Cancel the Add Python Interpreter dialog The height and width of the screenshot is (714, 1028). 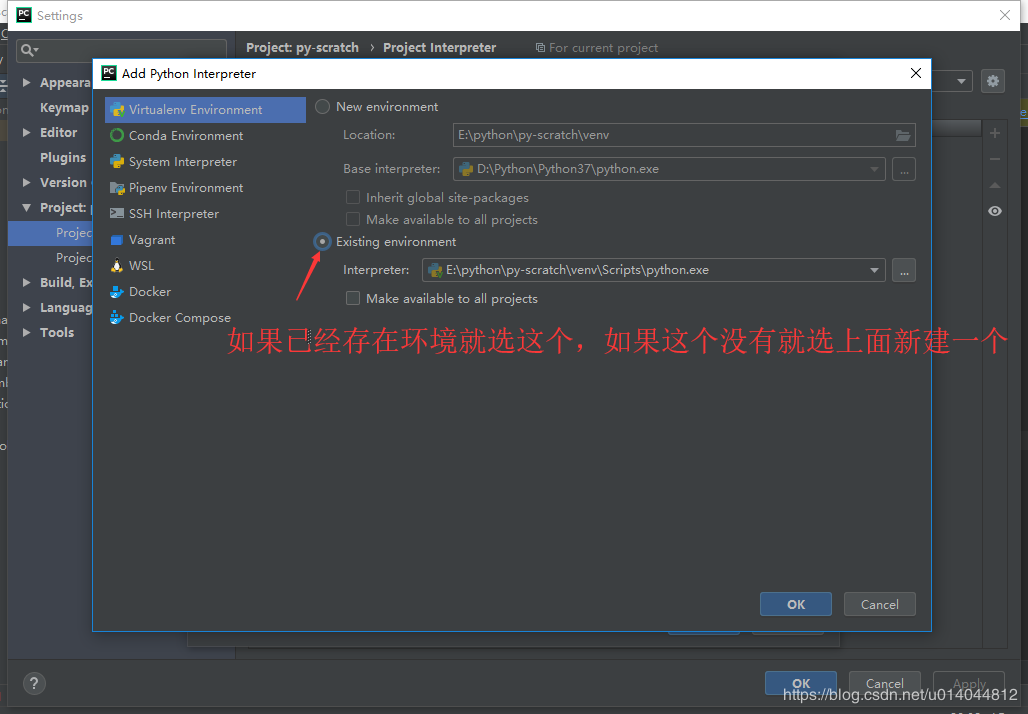tap(880, 605)
